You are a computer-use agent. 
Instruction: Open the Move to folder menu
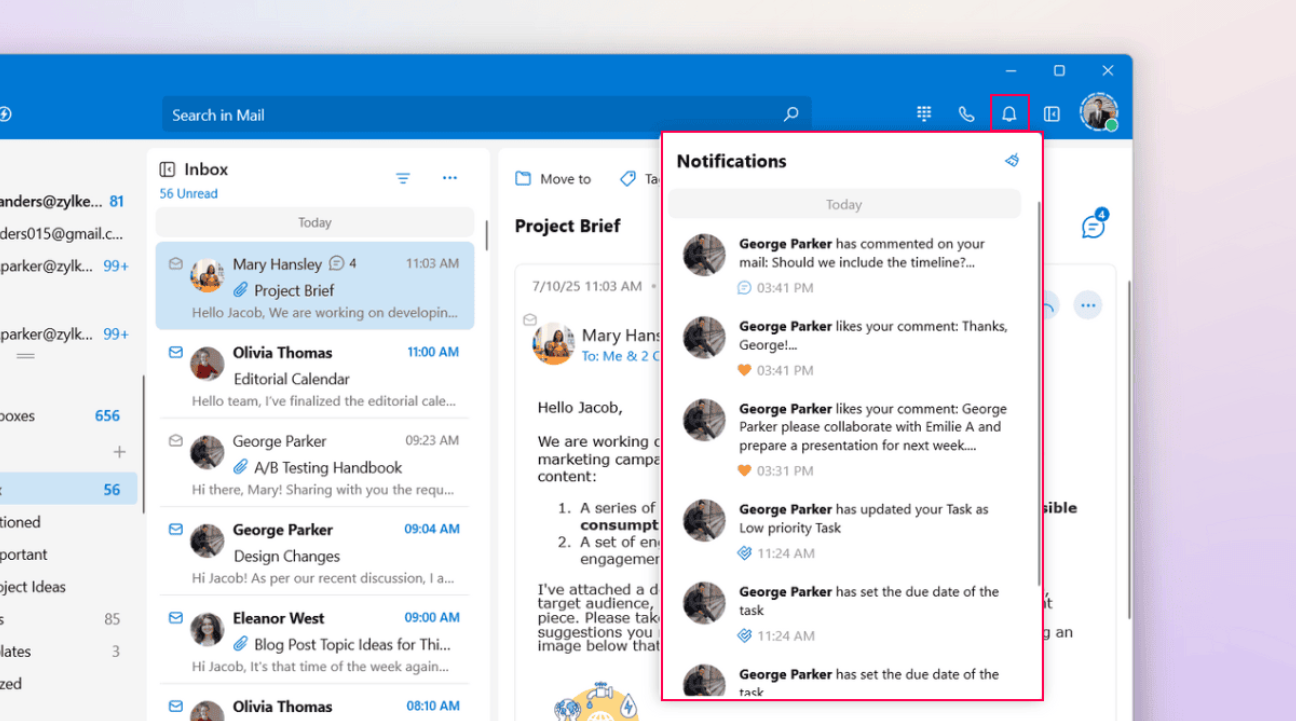pyautogui.click(x=553, y=179)
